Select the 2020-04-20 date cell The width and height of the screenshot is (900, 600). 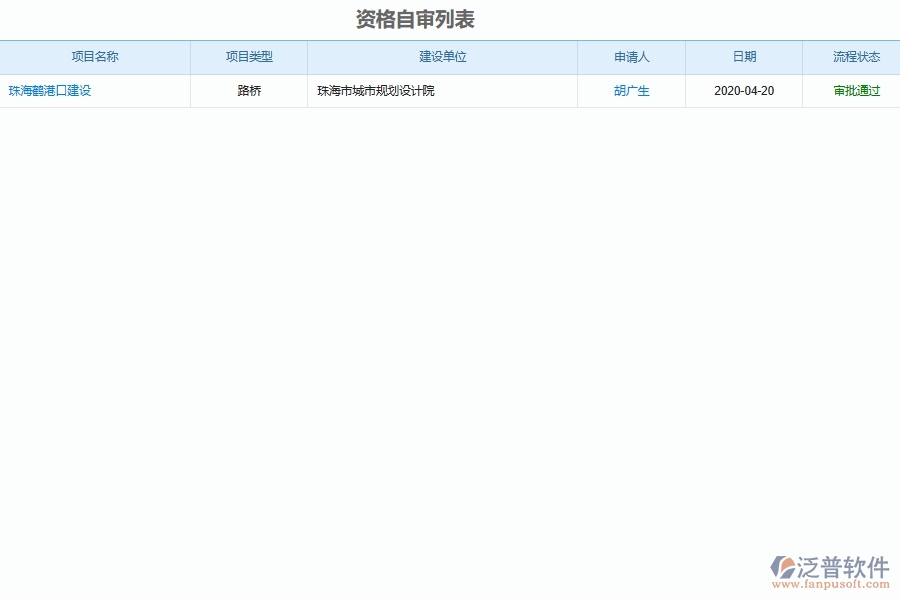(x=743, y=90)
